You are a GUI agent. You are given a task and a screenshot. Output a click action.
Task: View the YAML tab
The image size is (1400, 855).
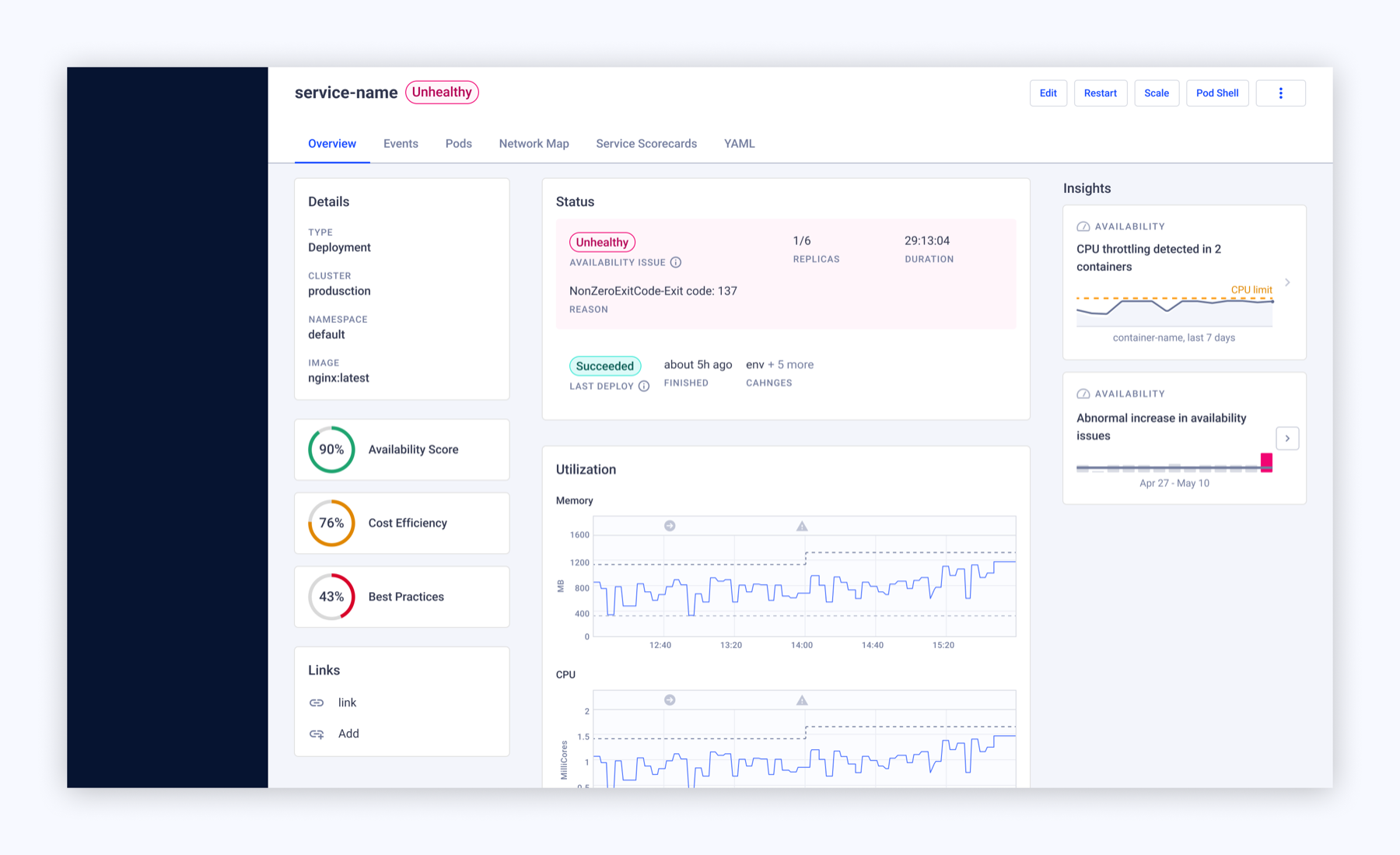(x=740, y=144)
